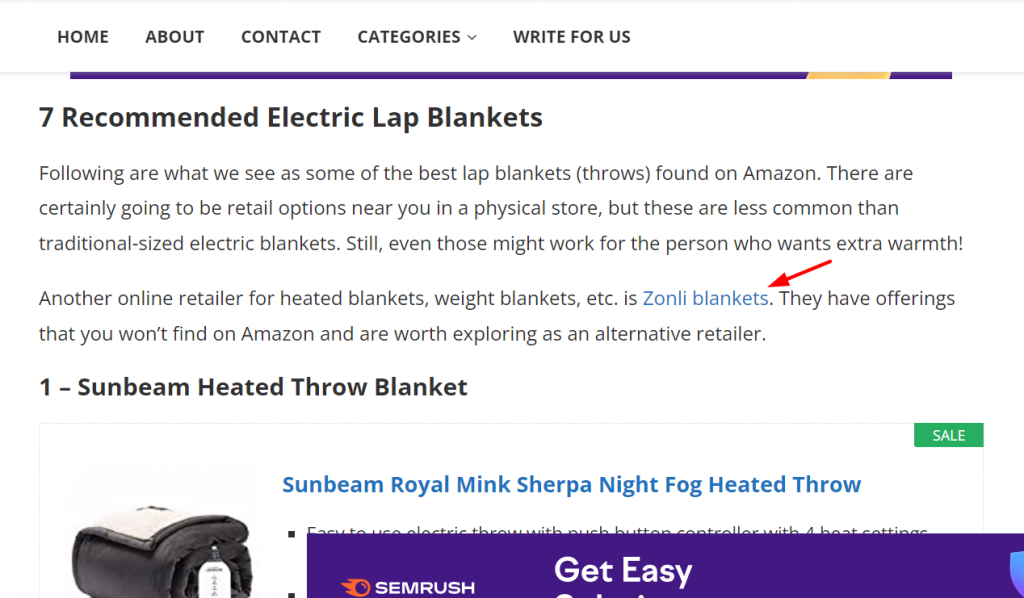
Task: Open the HOME navigation link
Action: pos(83,37)
